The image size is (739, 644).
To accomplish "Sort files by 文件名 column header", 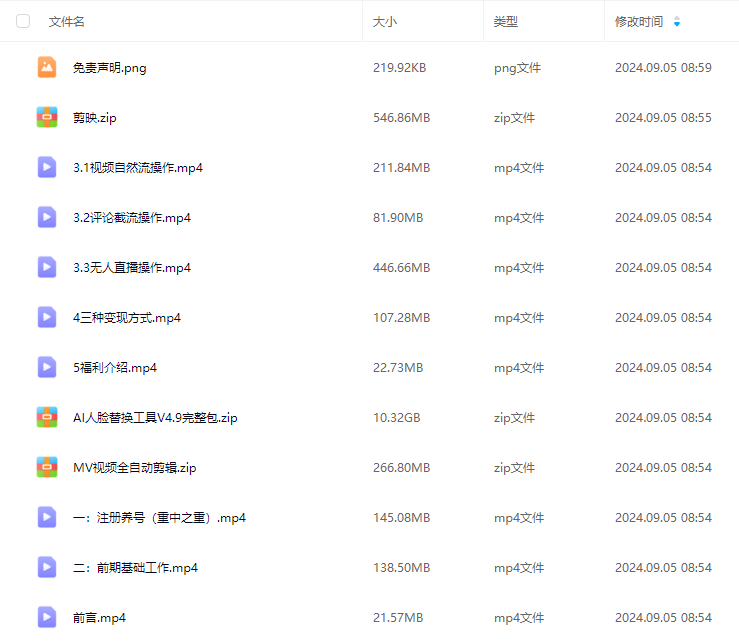I will click(66, 21).
